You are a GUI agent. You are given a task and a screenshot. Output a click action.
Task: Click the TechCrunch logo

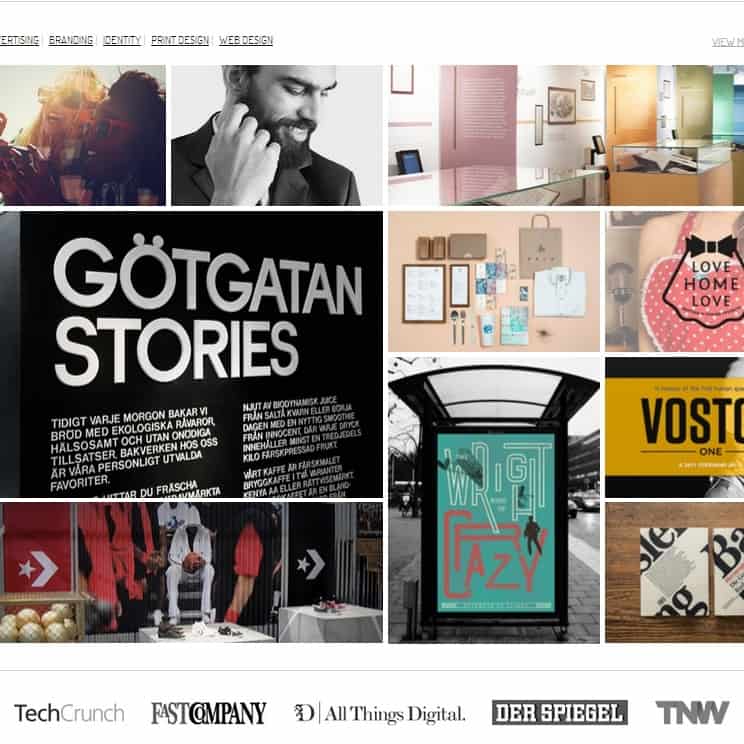(69, 713)
